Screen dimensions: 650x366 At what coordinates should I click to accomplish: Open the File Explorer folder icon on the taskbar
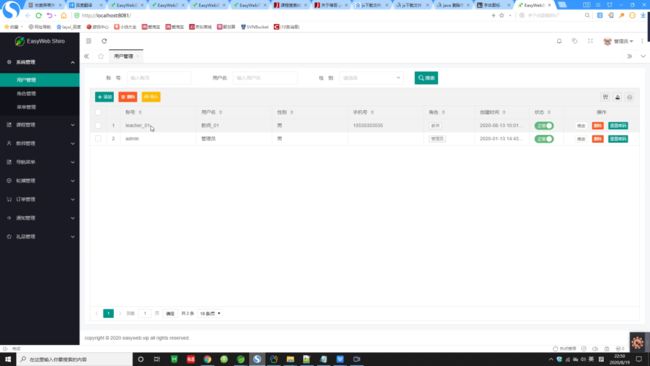290,359
